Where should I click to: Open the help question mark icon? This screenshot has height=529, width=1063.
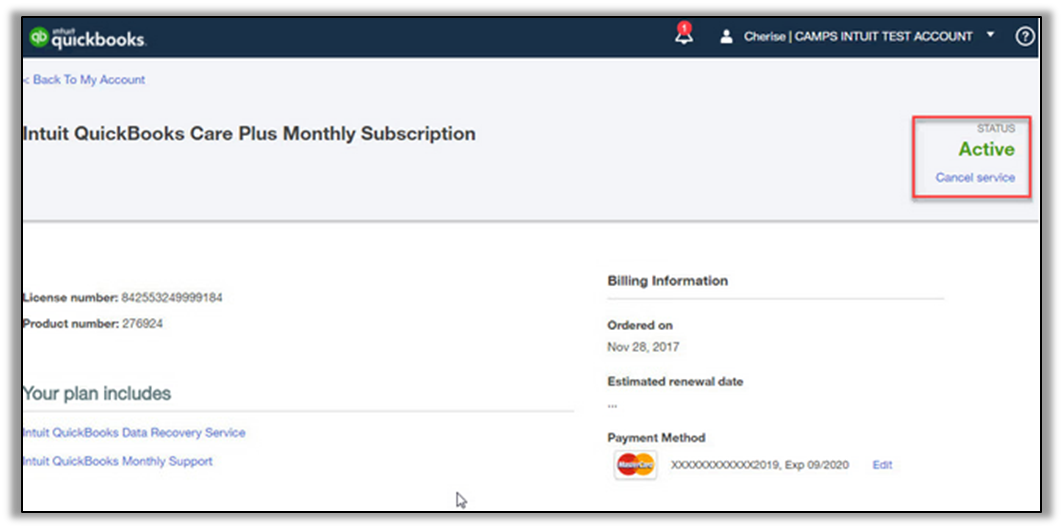tap(1024, 37)
